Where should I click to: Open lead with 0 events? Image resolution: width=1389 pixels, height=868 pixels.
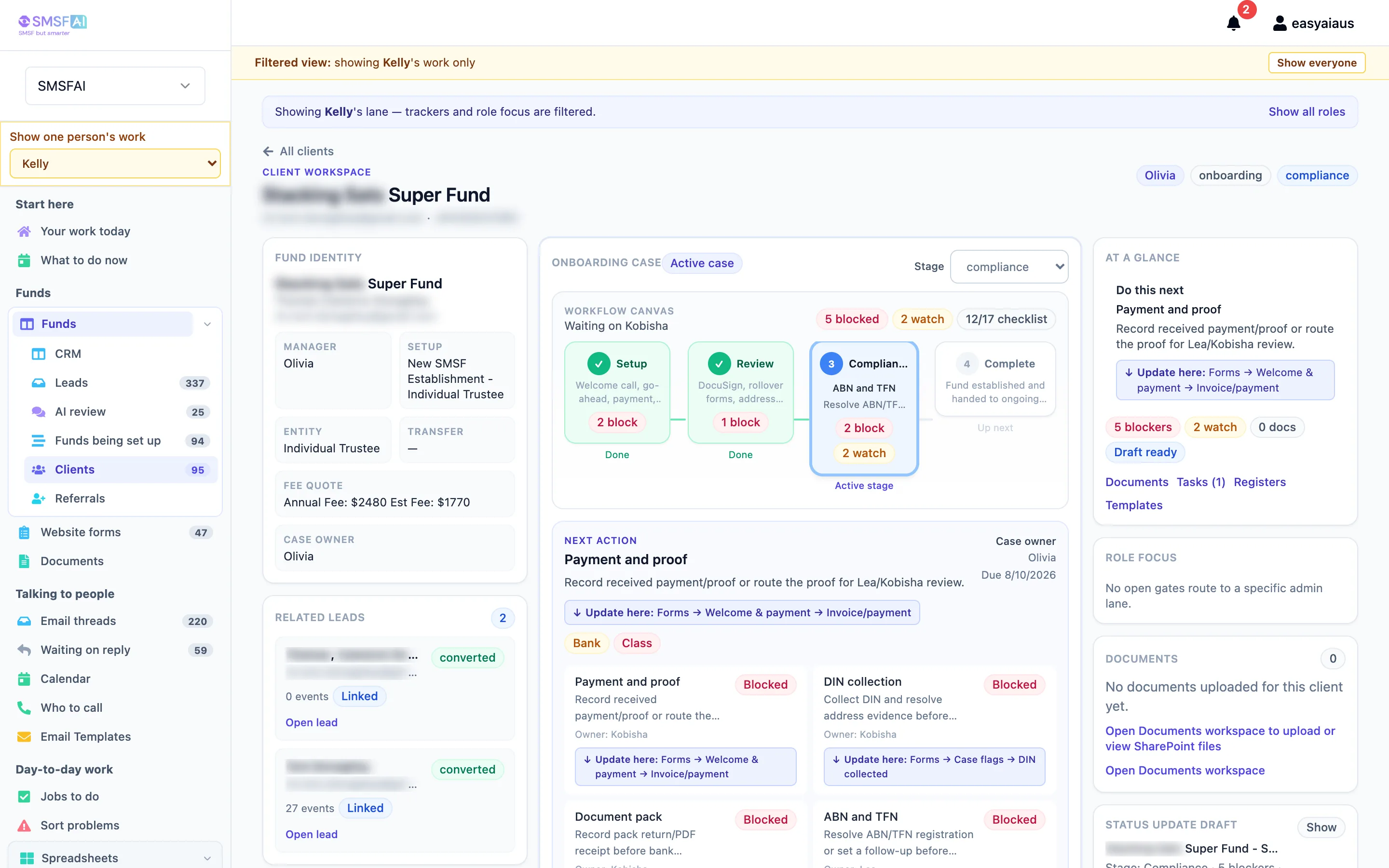click(x=311, y=723)
